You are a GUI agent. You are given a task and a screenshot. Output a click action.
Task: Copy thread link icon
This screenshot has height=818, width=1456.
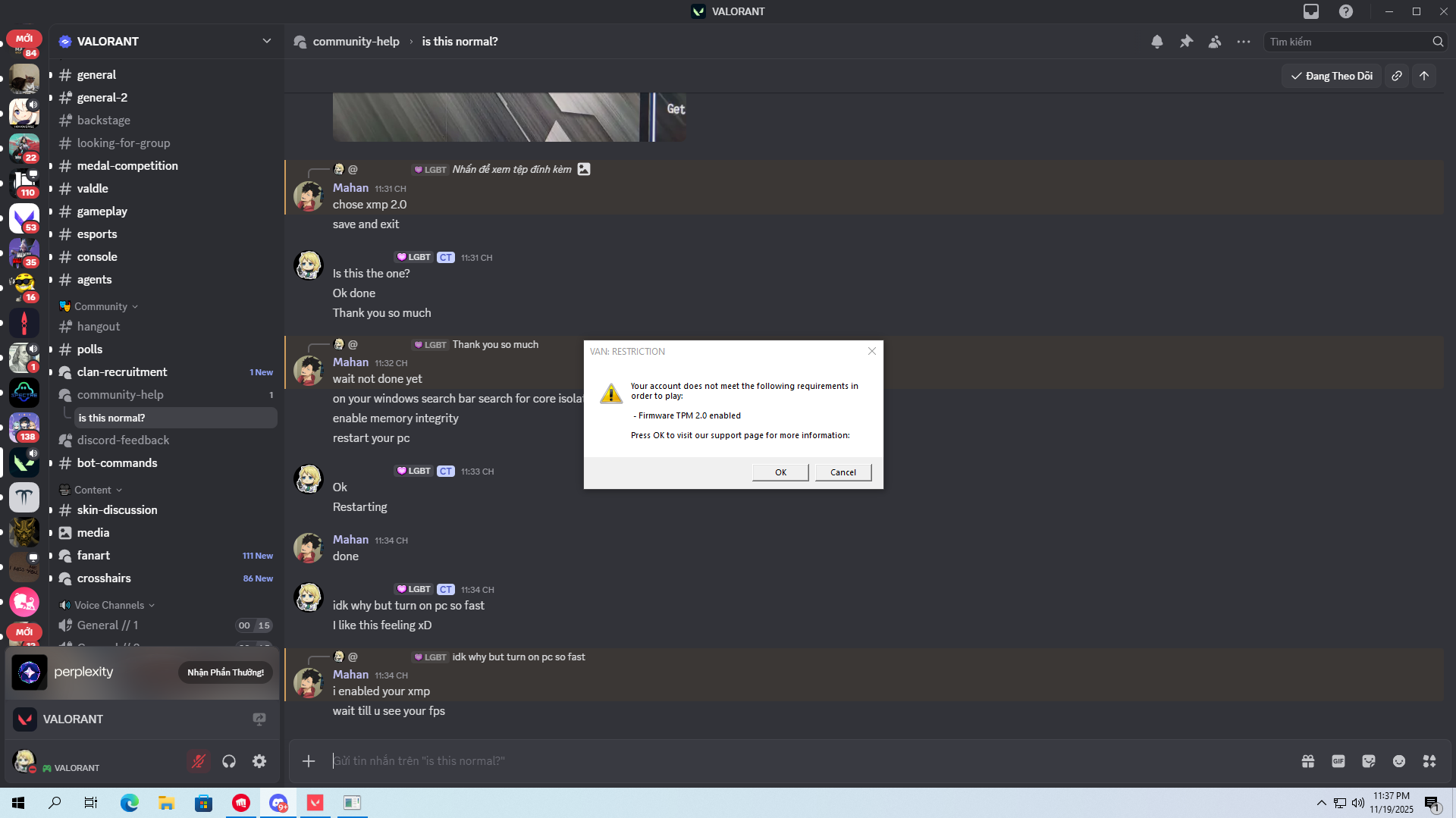pos(1397,76)
